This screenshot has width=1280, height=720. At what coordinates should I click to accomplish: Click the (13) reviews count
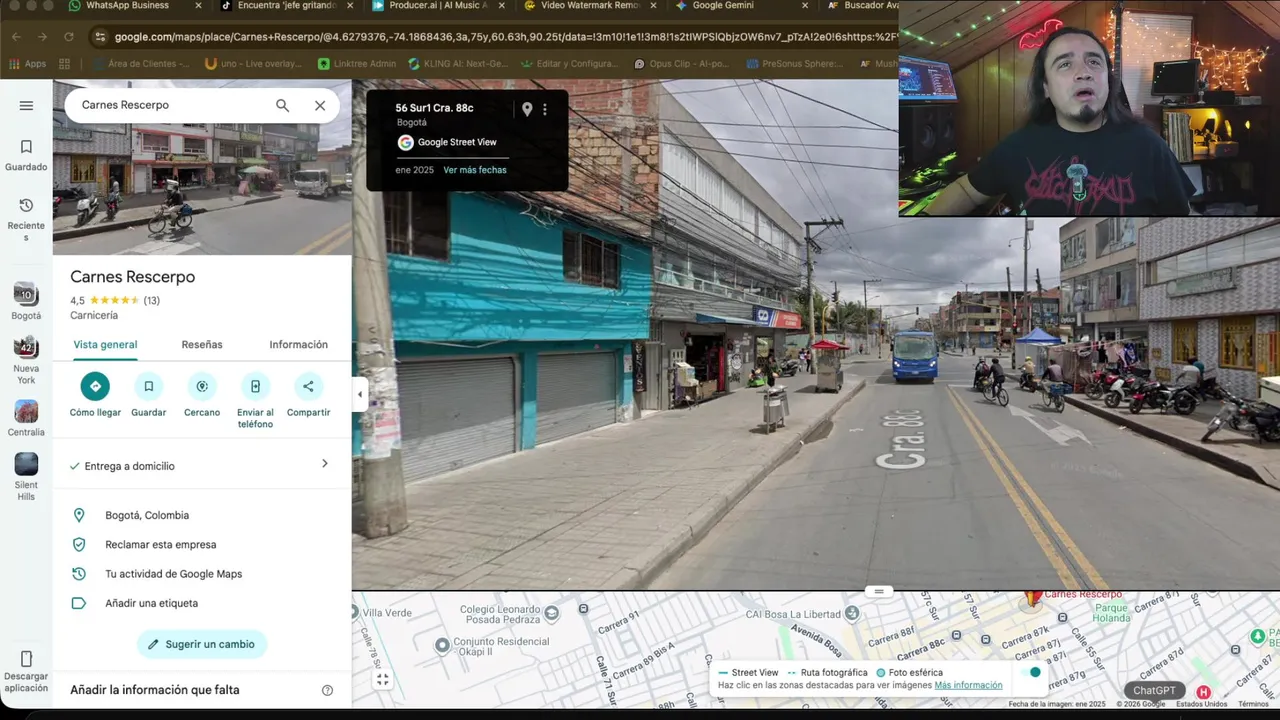151,301
